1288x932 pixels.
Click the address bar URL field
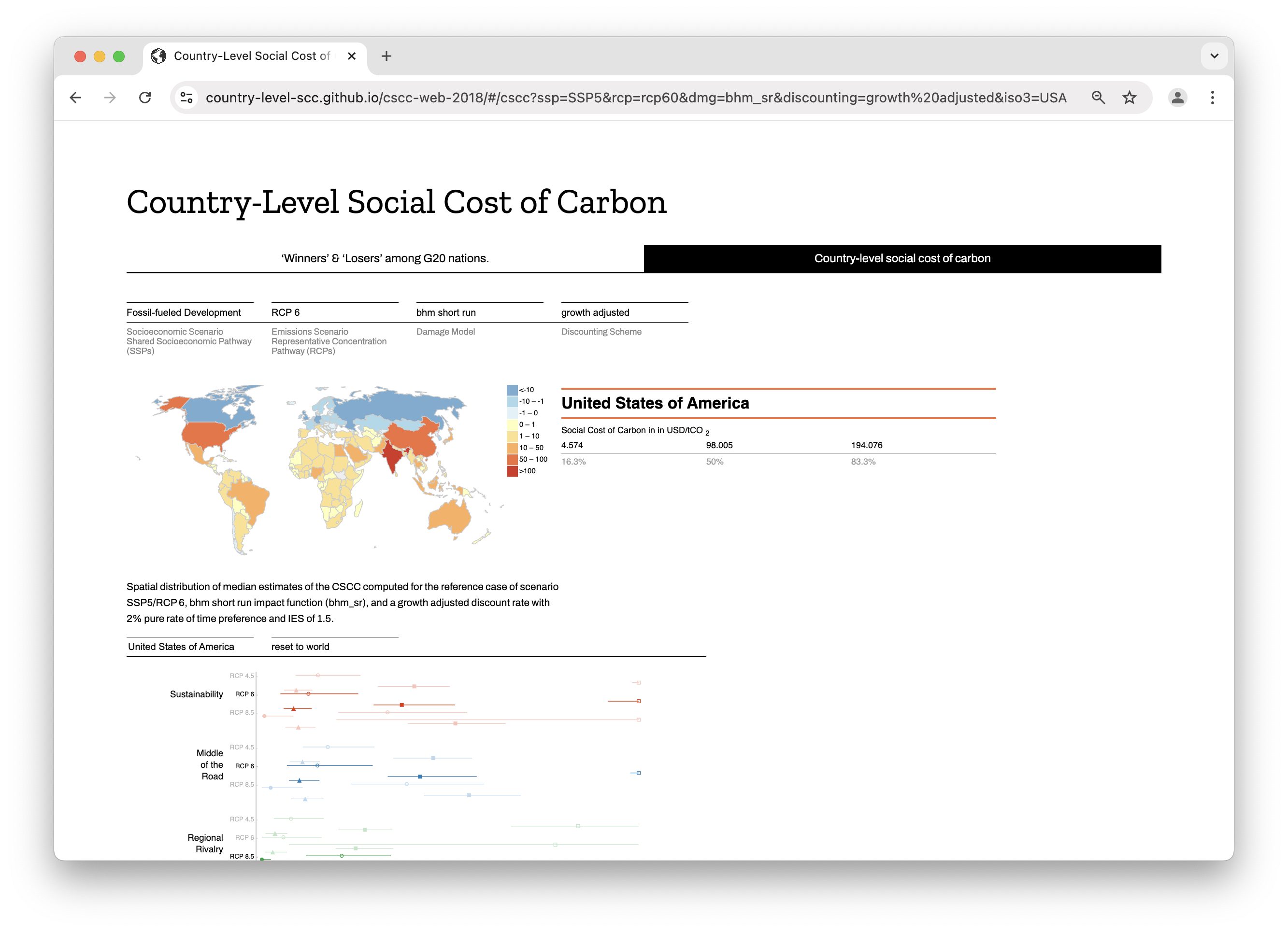[x=636, y=98]
